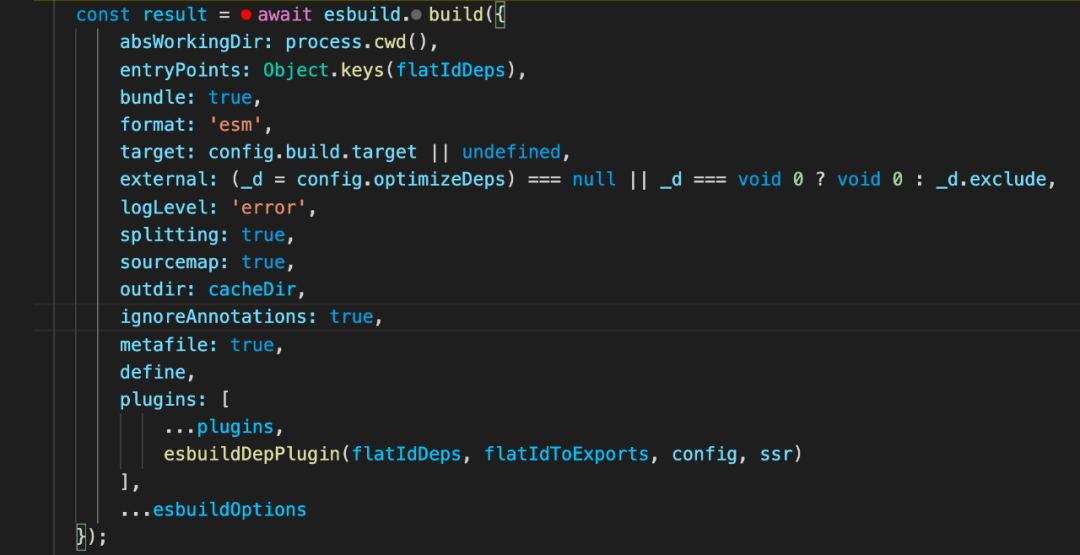Click the 'await' keyword

coord(285,14)
